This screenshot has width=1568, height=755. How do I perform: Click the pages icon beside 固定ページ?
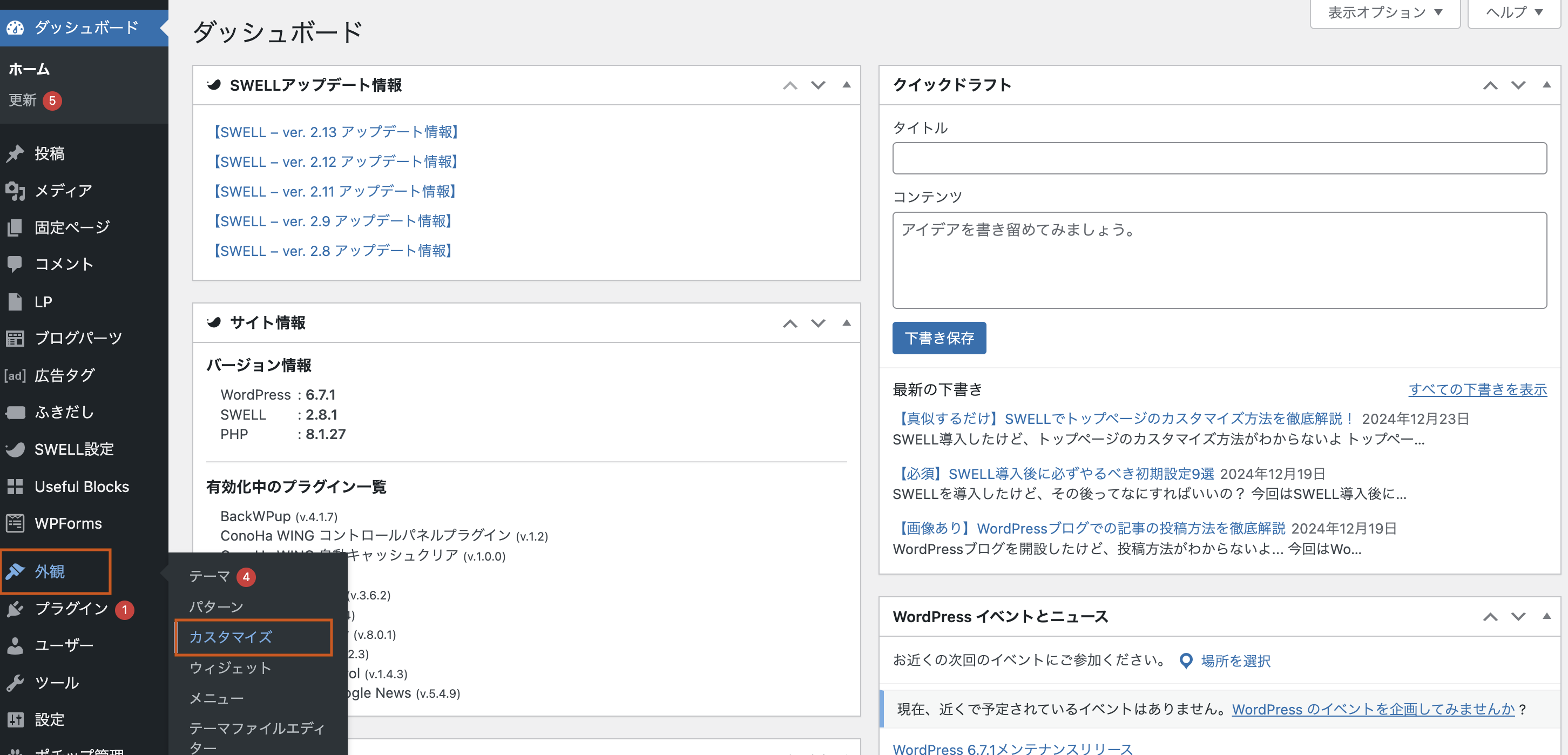tap(15, 227)
